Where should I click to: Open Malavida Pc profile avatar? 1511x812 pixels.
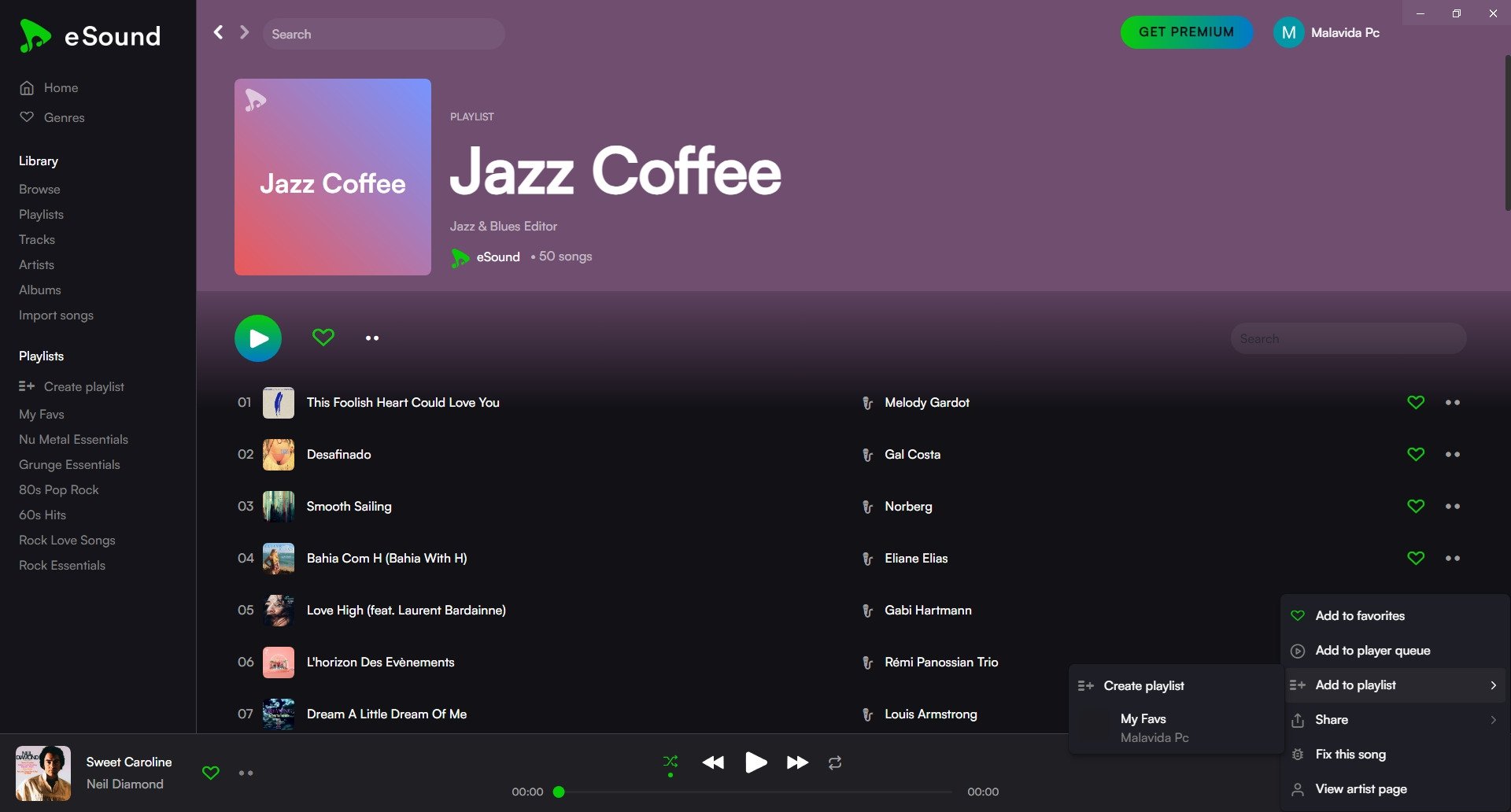pos(1288,32)
